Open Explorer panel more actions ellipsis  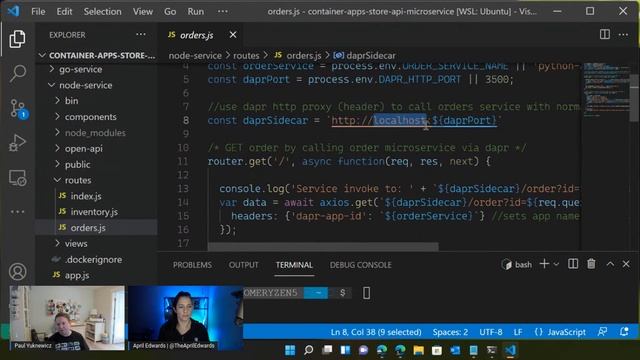click(141, 35)
